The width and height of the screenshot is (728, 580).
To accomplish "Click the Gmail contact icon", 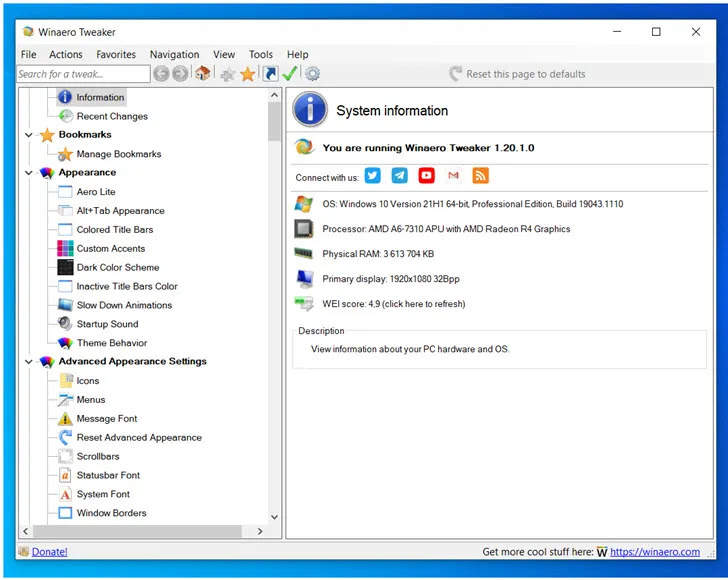I will point(453,176).
